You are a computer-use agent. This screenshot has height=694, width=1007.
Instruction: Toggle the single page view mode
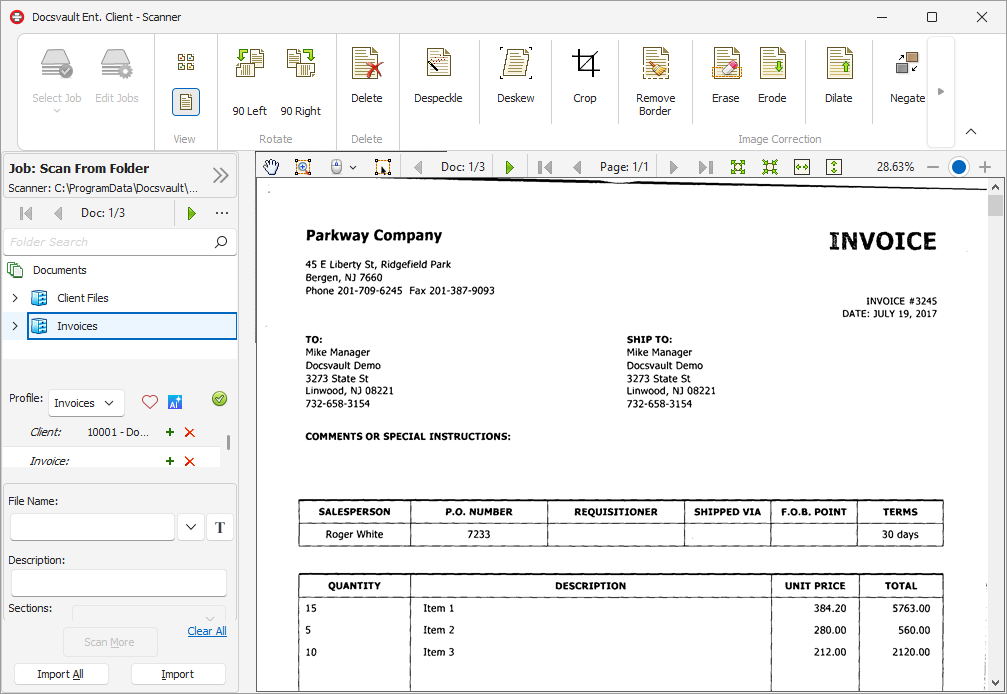[x=186, y=102]
